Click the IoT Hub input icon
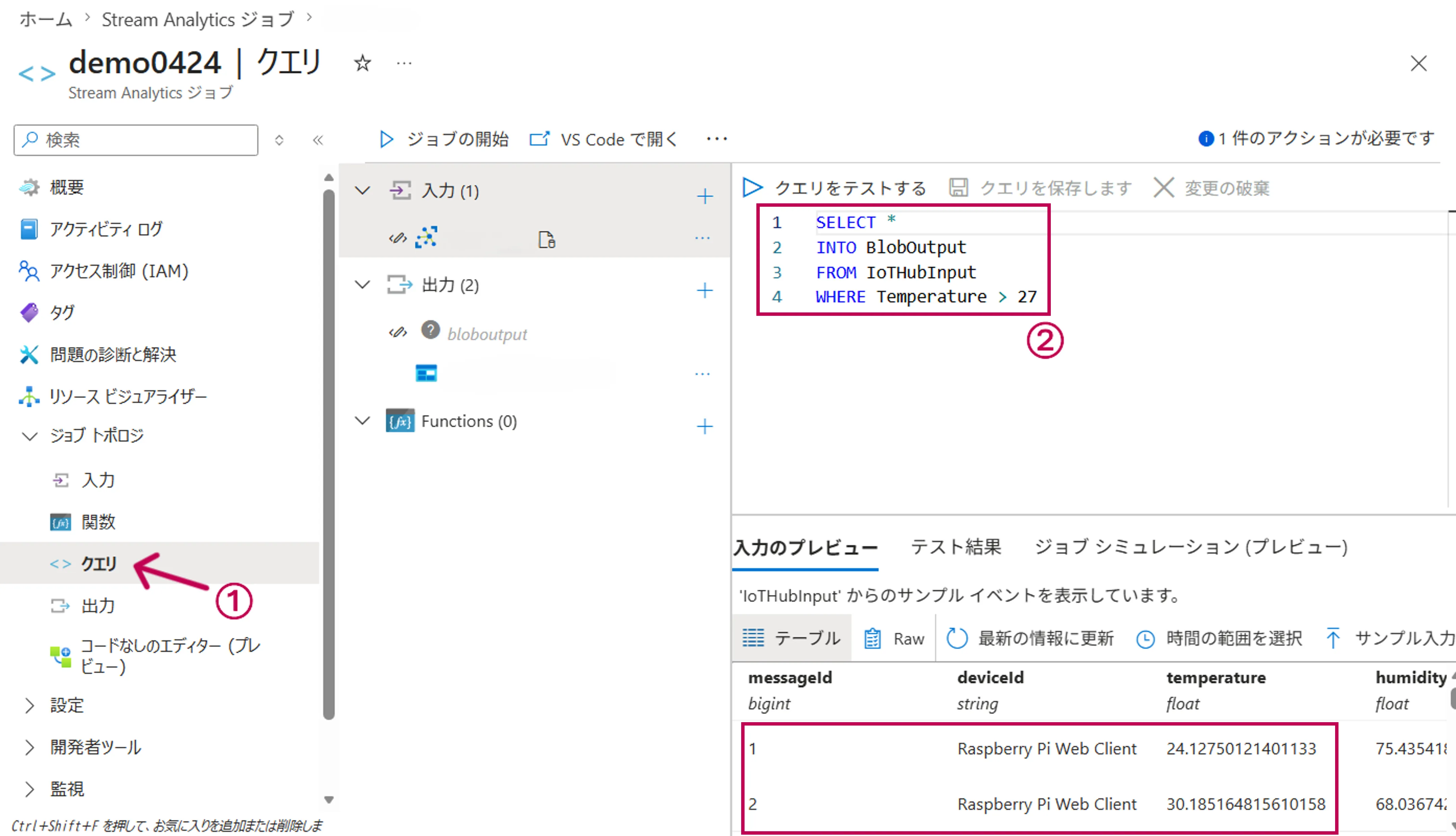Screen dimensions: 1456x836 pos(426,237)
